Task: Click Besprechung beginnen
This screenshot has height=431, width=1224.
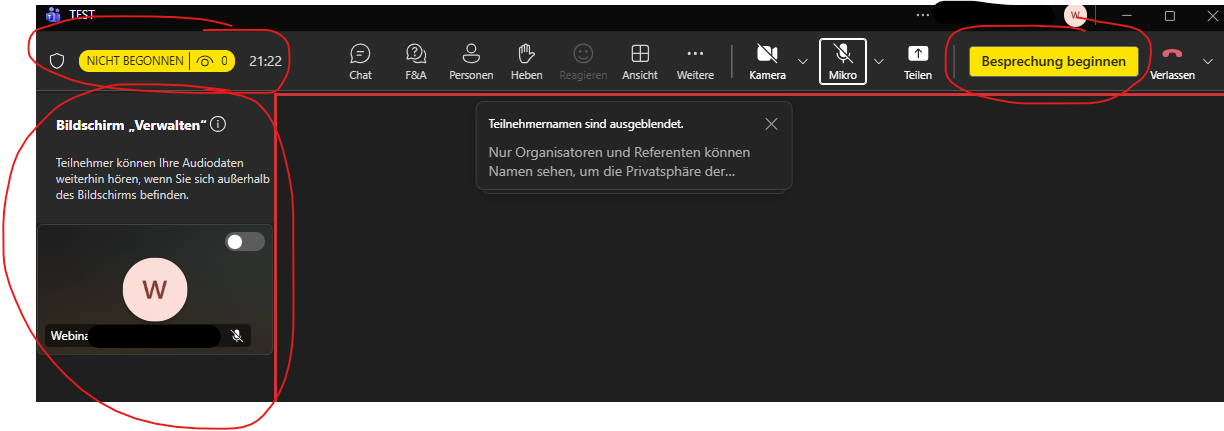Action: [1054, 61]
